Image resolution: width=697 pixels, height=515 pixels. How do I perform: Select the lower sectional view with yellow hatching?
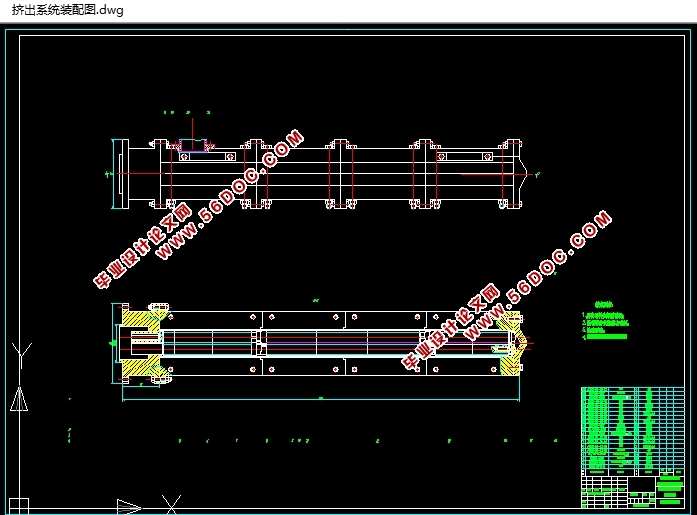321,343
